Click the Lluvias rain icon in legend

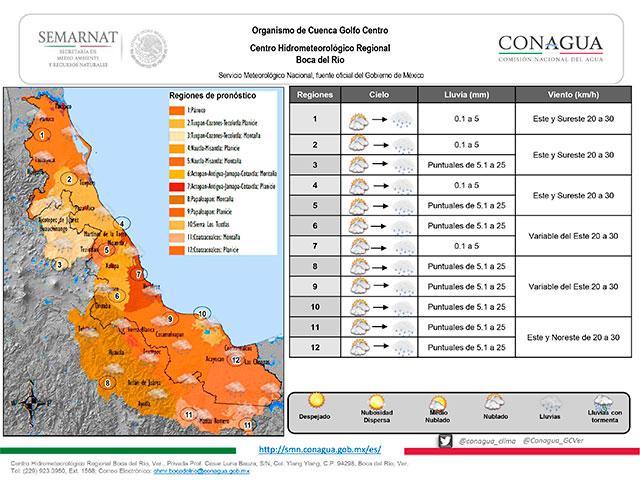click(551, 404)
